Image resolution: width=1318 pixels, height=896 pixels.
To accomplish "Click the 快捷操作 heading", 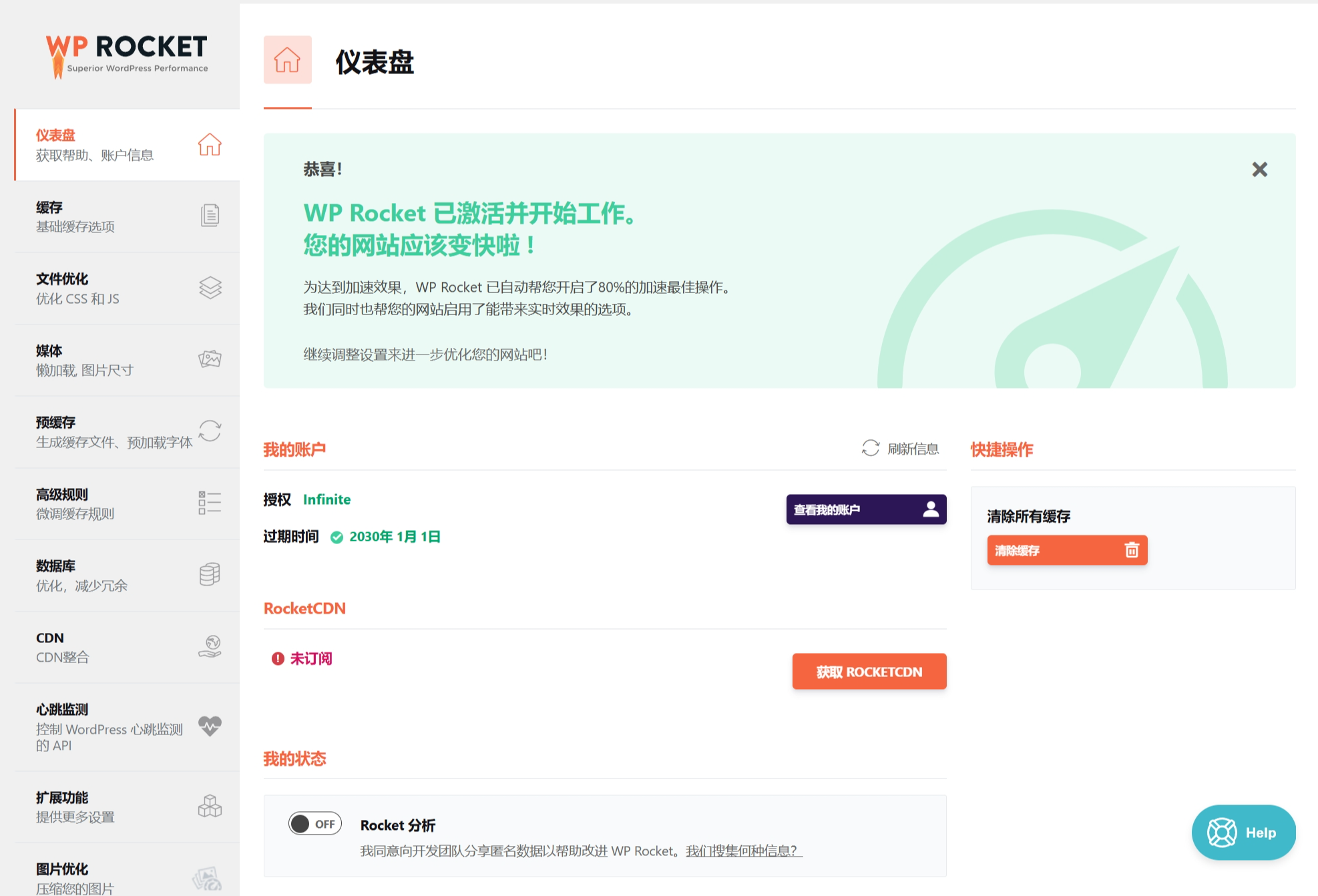I will coord(1002,449).
